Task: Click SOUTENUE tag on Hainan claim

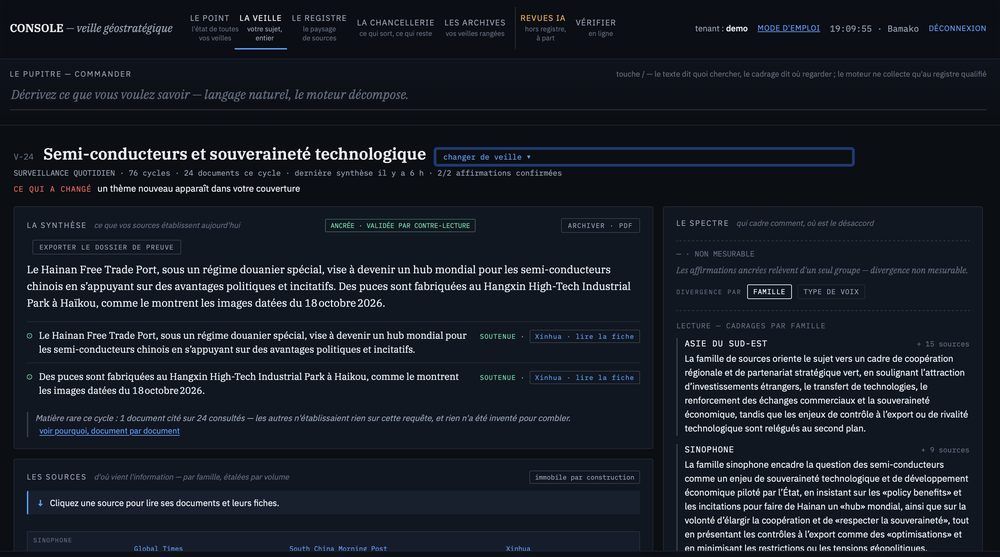Action: click(x=497, y=337)
